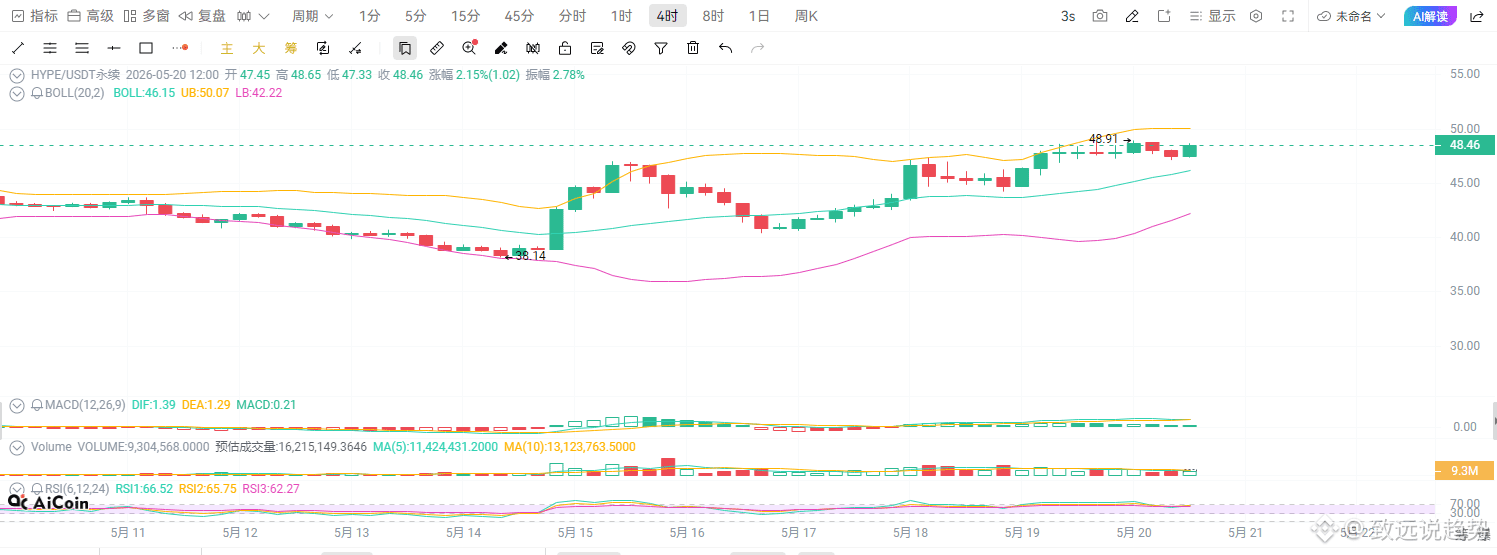
Task: Select the 8时 timeframe
Action: [713, 16]
